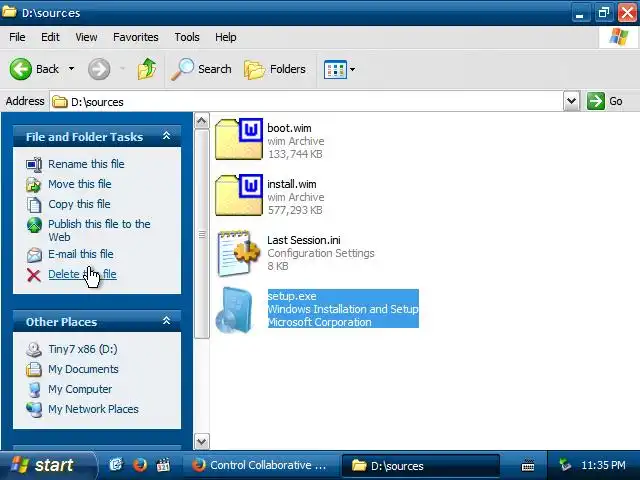Click the Copy task page icon
The height and width of the screenshot is (480, 640).
click(34, 204)
